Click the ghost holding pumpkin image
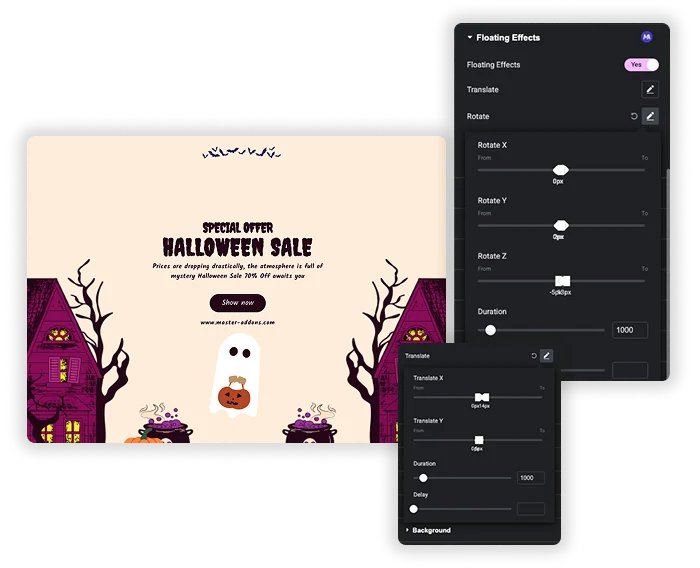The width and height of the screenshot is (700, 568). [235, 375]
